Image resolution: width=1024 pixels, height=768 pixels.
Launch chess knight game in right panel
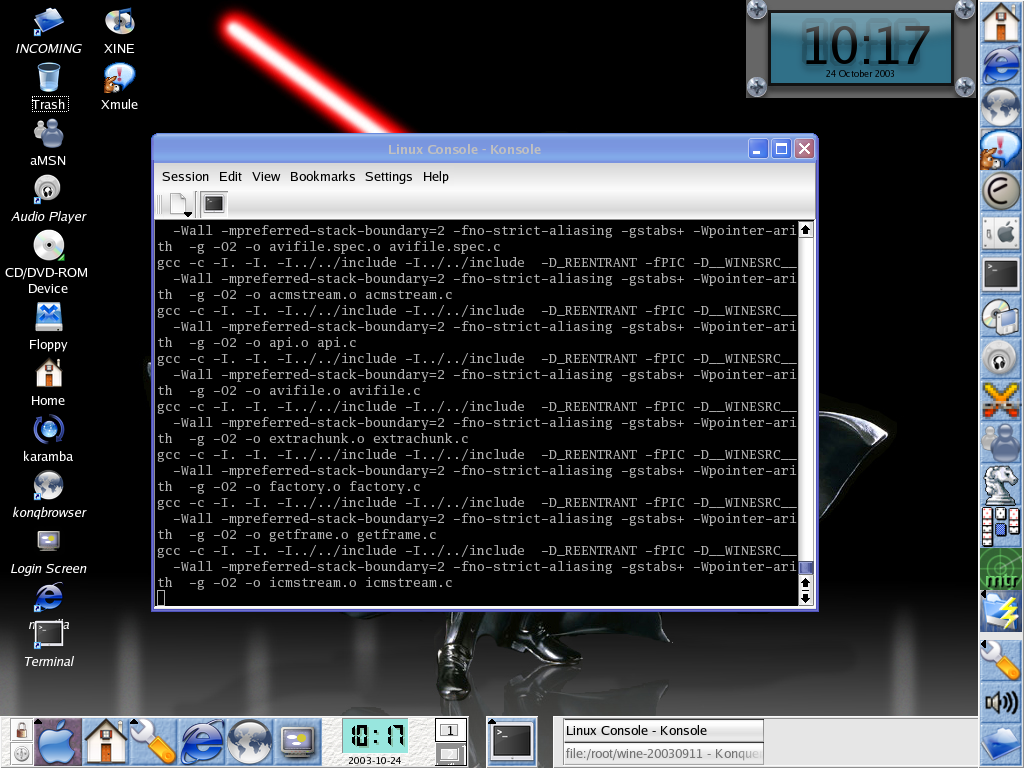(1001, 485)
